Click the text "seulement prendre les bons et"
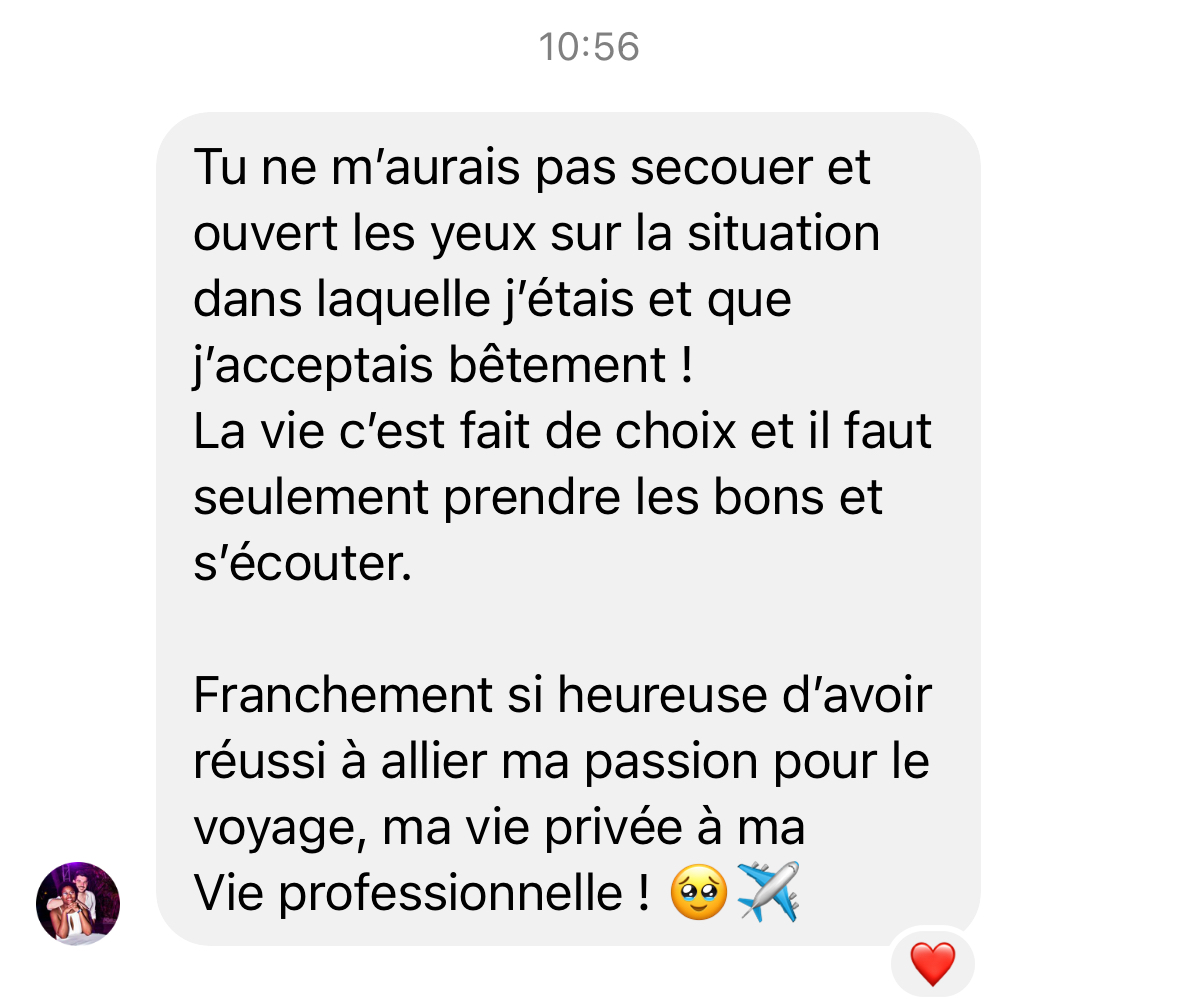This screenshot has width=1179, height=1003. tap(538, 498)
